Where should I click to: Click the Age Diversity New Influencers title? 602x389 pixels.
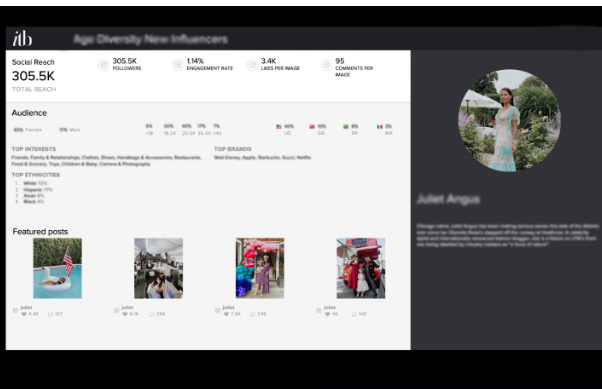click(150, 39)
